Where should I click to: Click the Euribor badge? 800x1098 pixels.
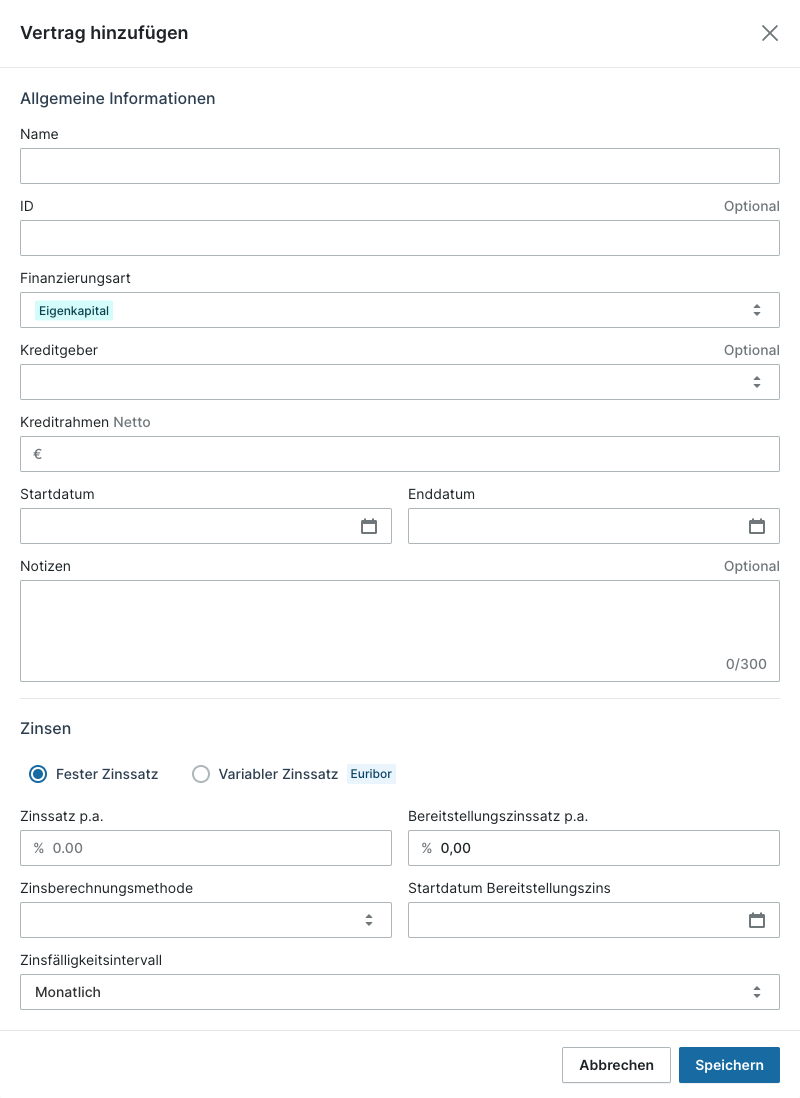(371, 774)
